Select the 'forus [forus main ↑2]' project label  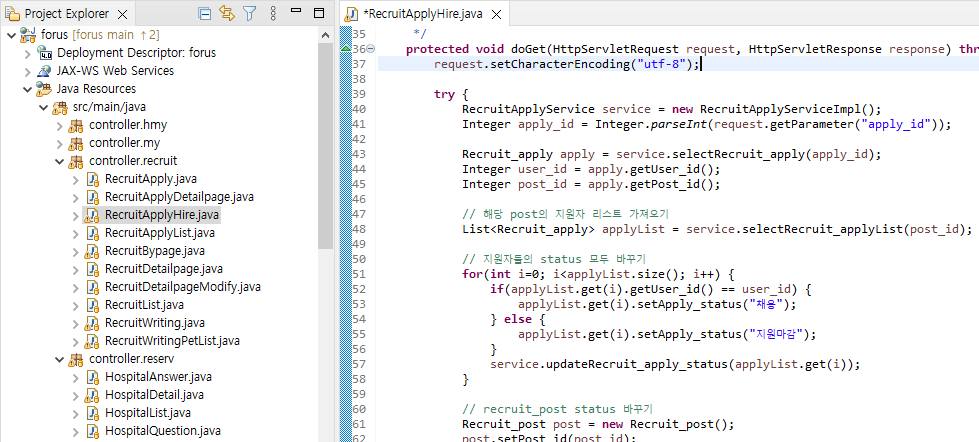click(100, 34)
